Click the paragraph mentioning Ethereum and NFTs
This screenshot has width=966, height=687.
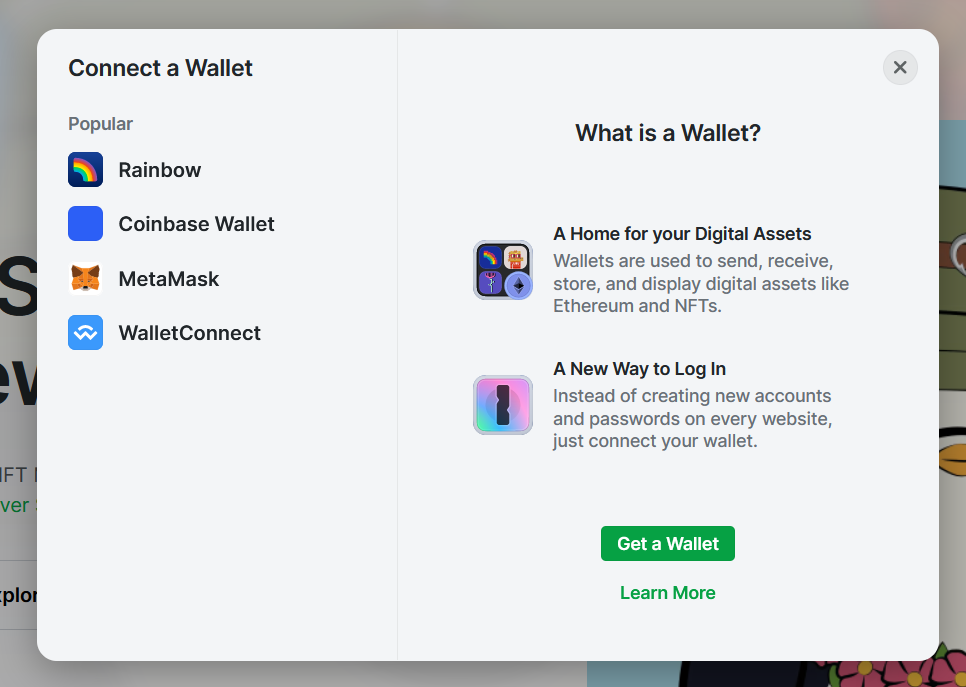pos(701,283)
